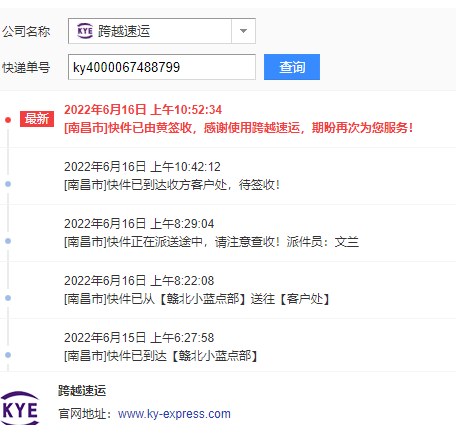The height and width of the screenshot is (425, 456).
Task: Select the 8:22:08 timeline dot marker
Action: pyautogui.click(x=8, y=298)
